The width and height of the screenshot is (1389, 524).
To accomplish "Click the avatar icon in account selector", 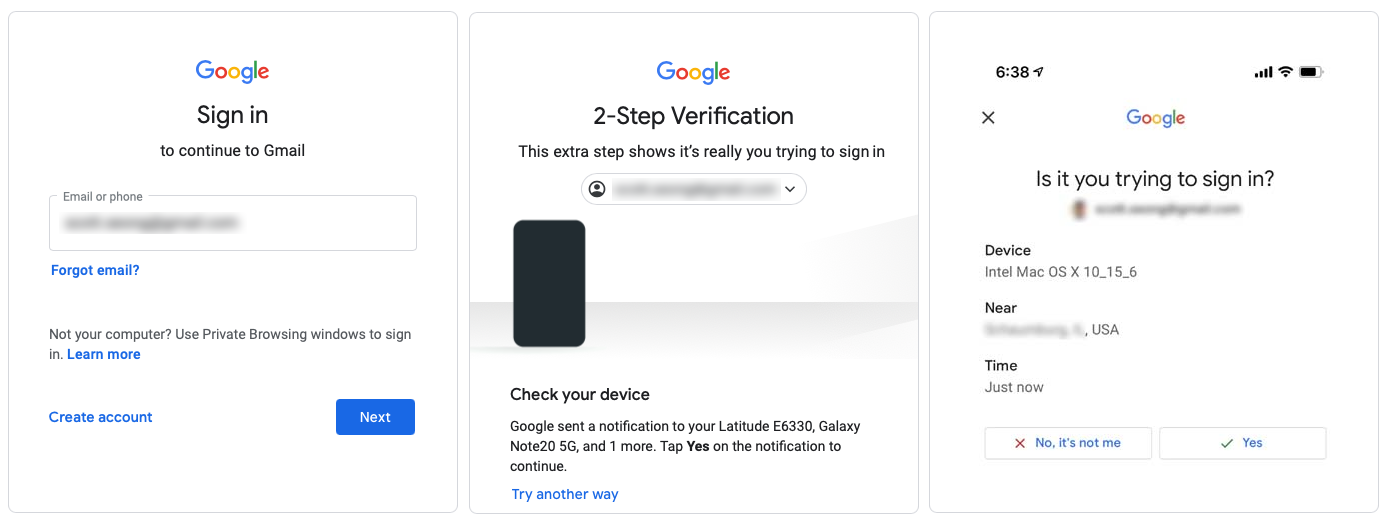I will coord(597,189).
